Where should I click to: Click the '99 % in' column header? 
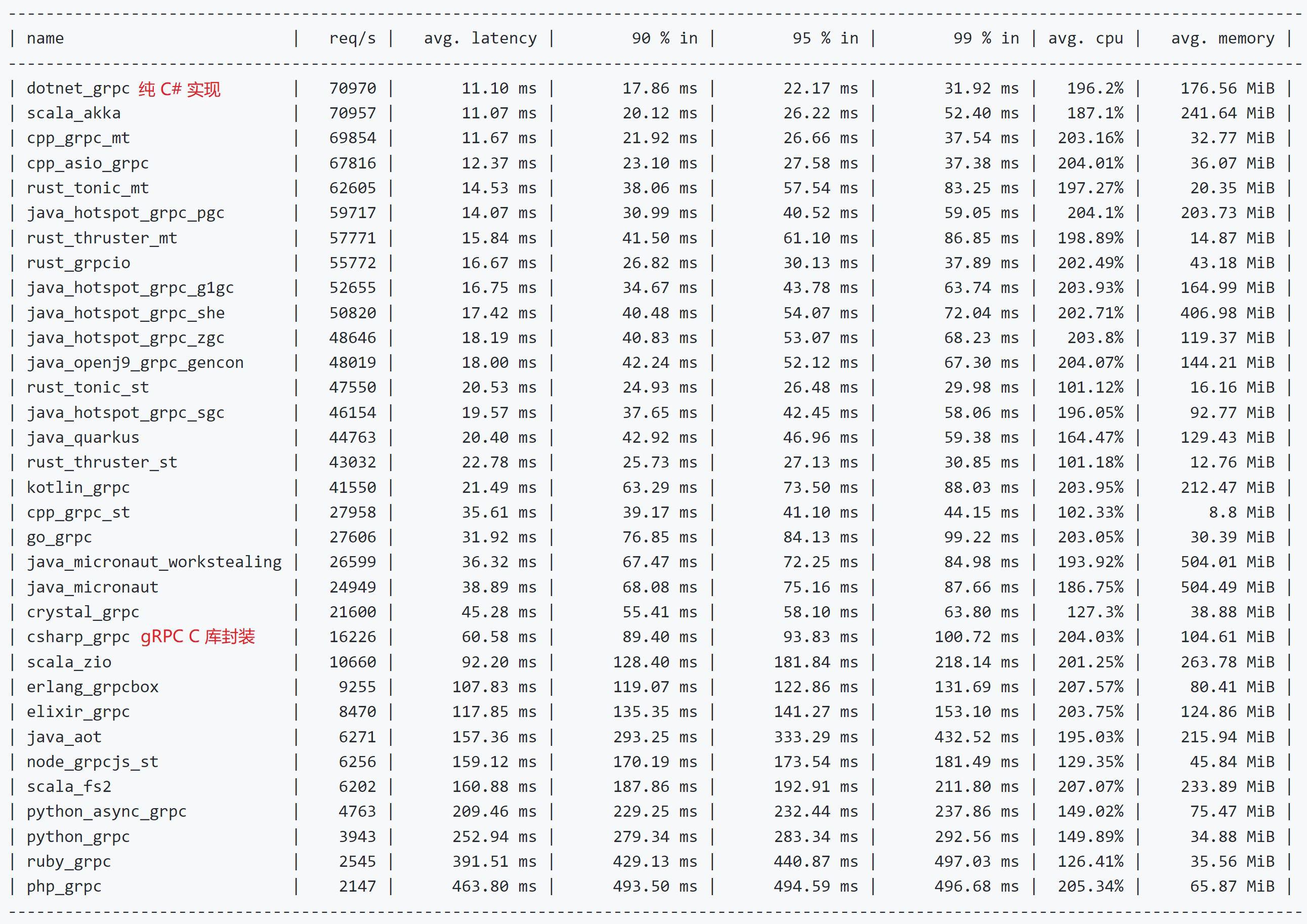click(x=986, y=39)
